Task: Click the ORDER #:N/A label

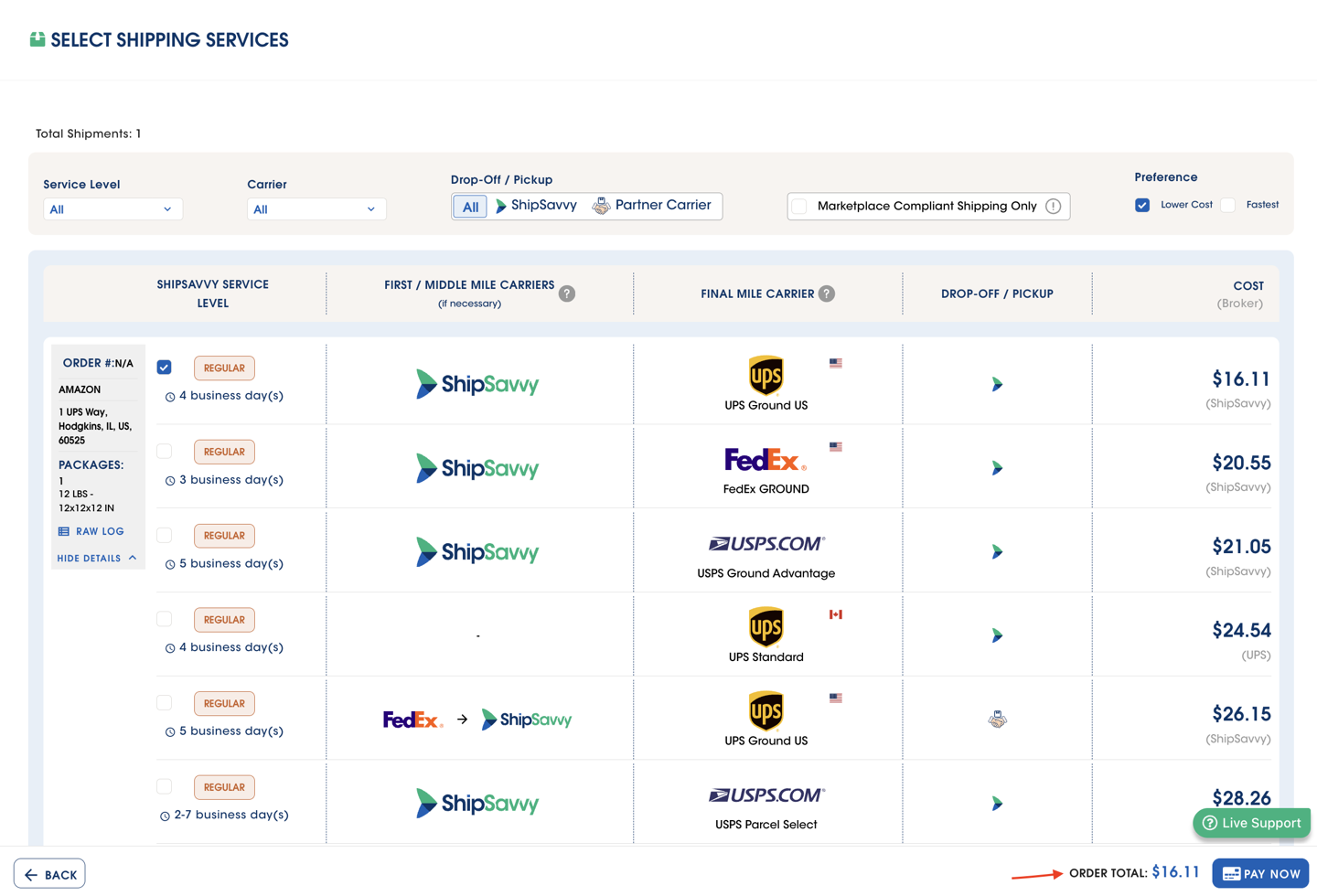Action: click(x=98, y=363)
